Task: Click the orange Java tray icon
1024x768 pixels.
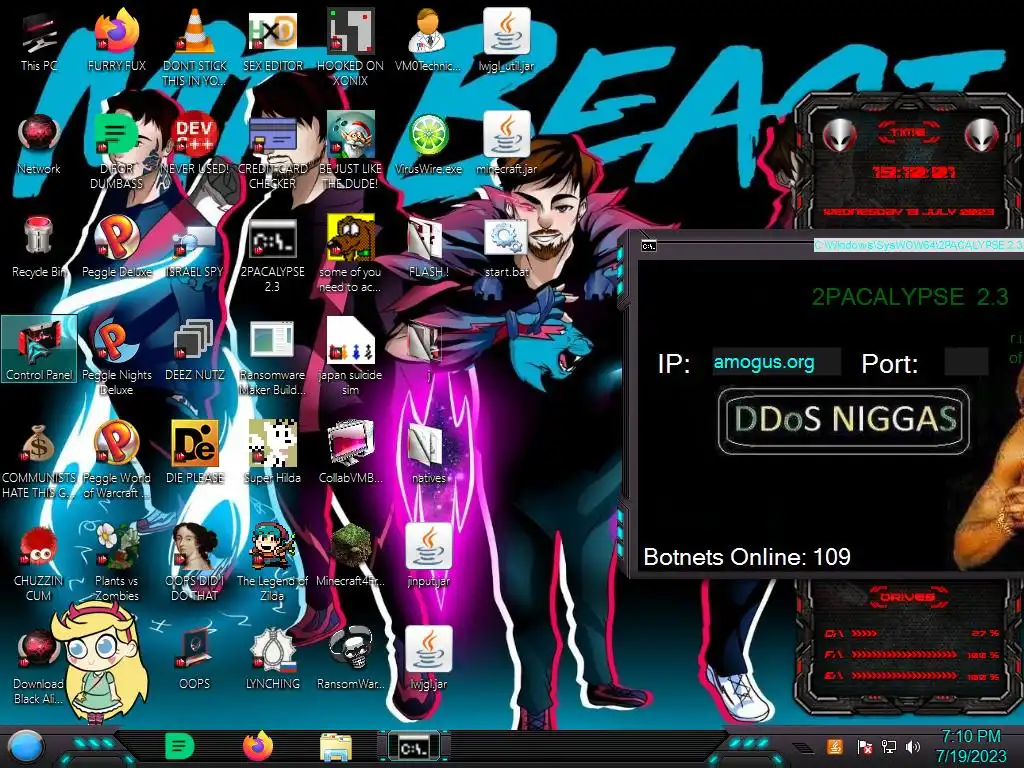Action: tap(835, 746)
